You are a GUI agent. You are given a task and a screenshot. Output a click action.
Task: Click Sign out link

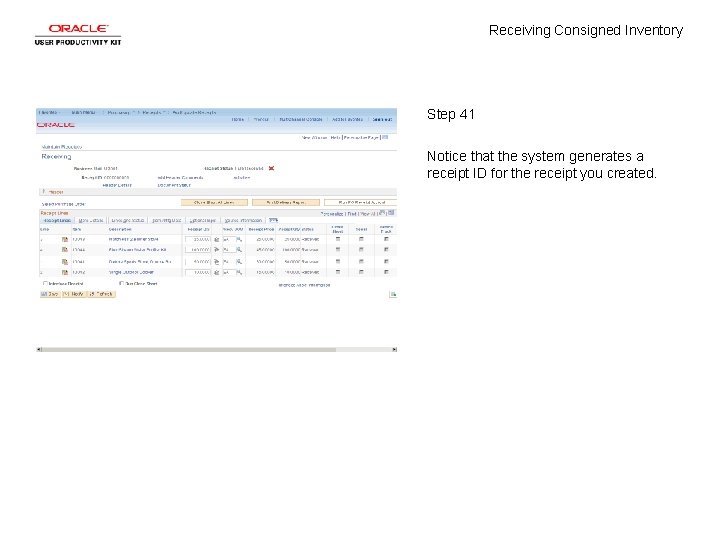pos(382,119)
